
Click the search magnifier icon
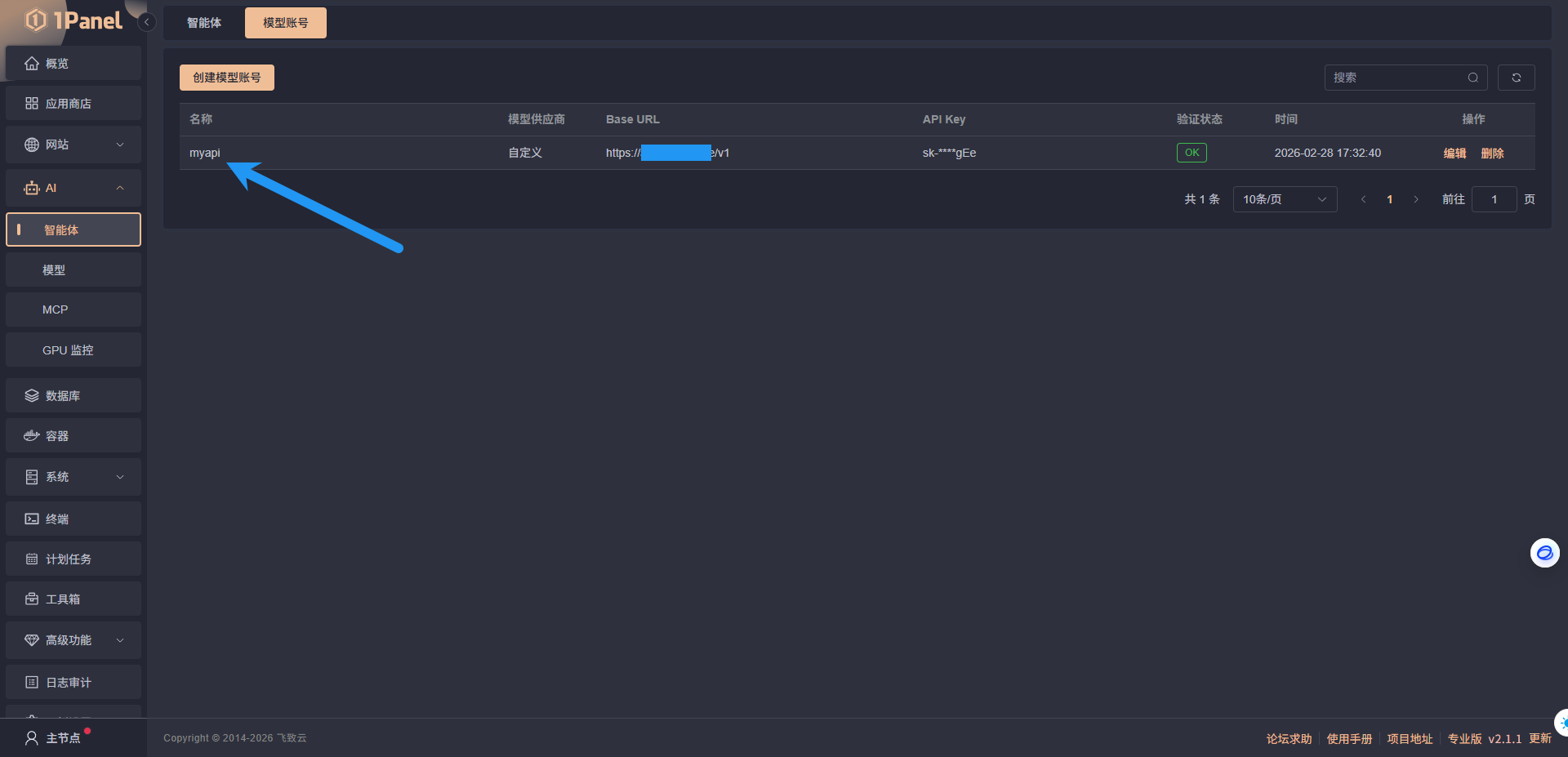1472,78
